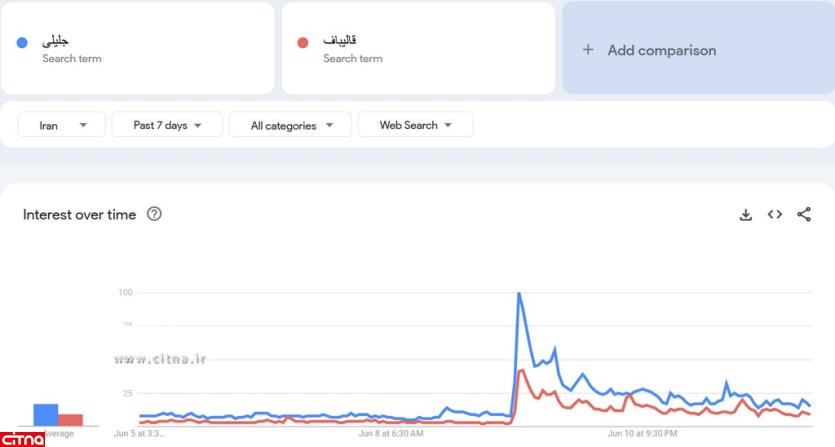Download the Interest over time chart data
835x447 pixels.
point(745,214)
